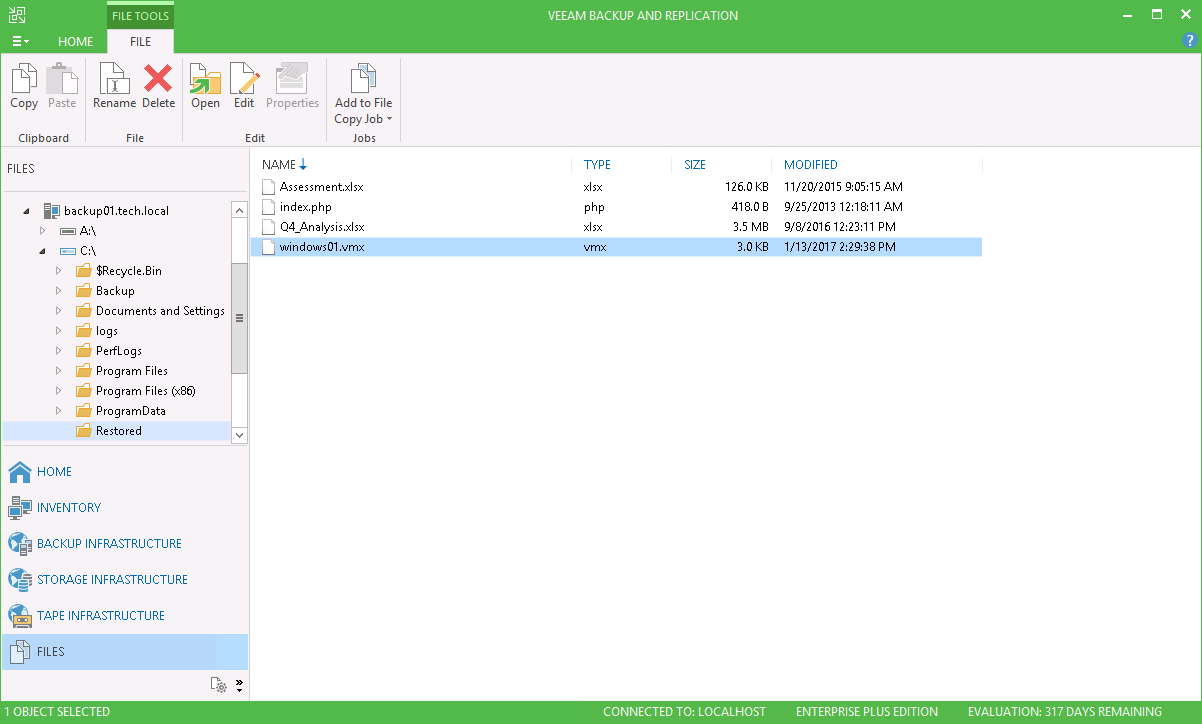Sort by the SIZE column header
Screen dimensions: 1202x724
click(x=695, y=165)
